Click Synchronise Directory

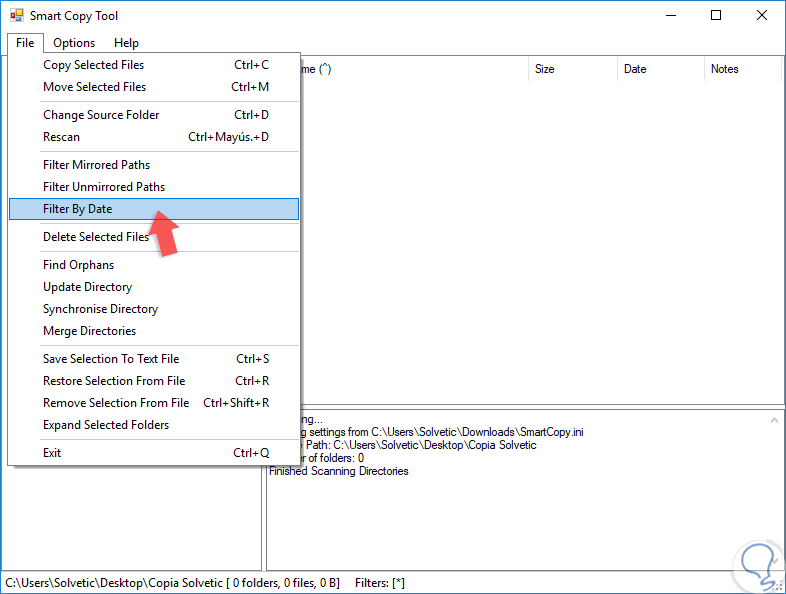pyautogui.click(x=154, y=309)
